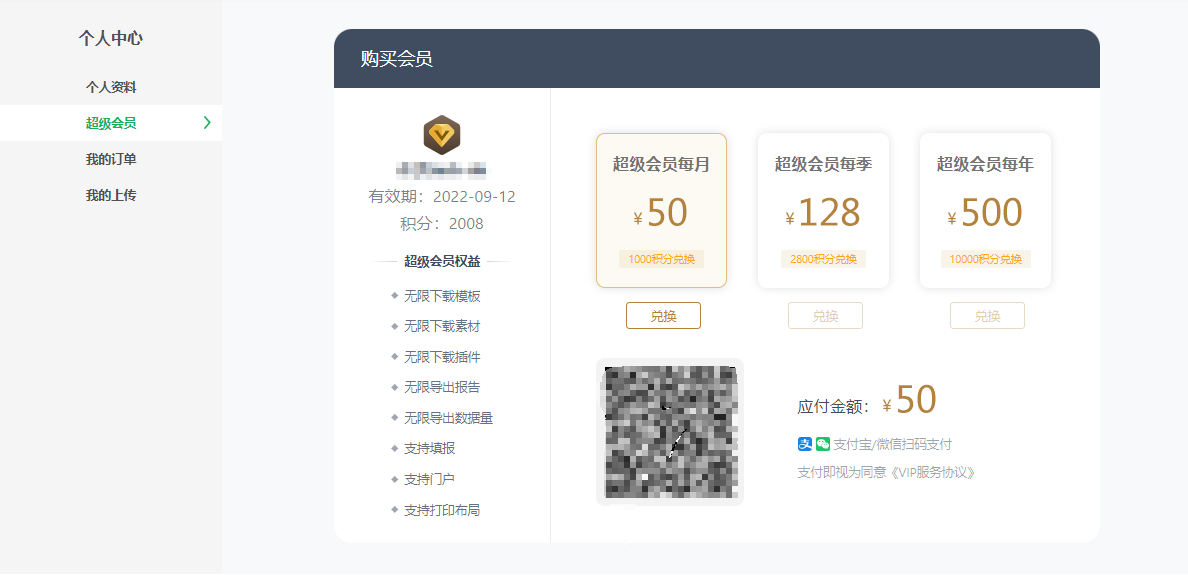Click the 无限下载素材 benefit item
The width and height of the screenshot is (1188, 575).
point(442,327)
